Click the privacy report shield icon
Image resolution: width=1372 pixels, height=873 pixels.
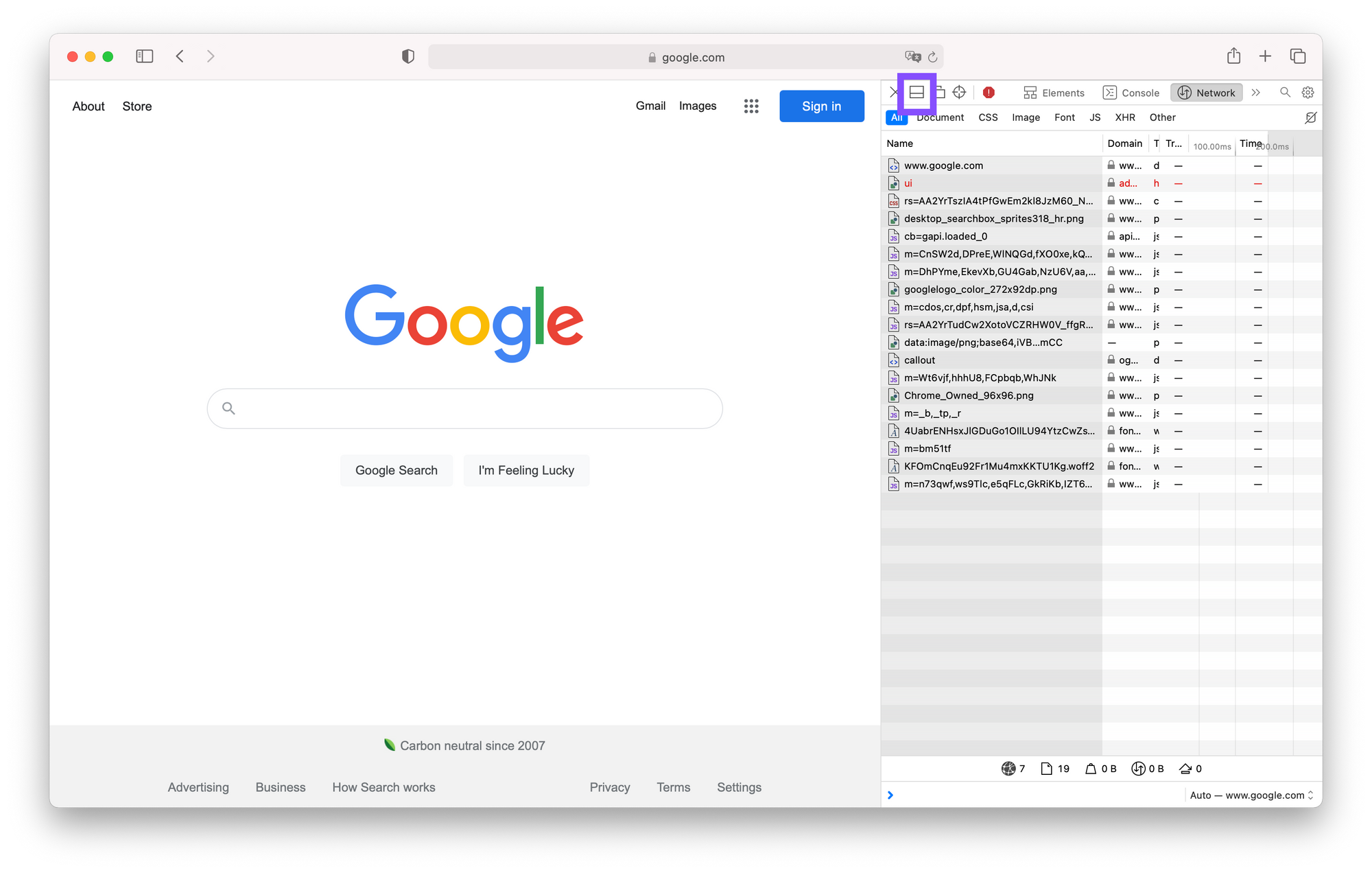(408, 56)
